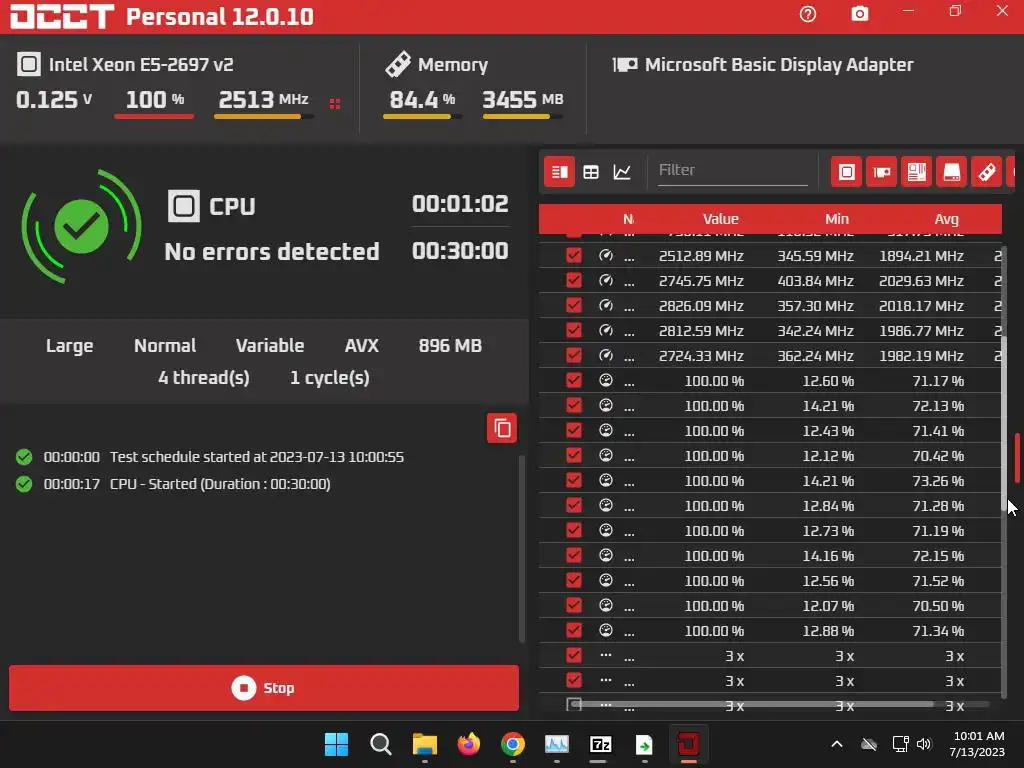1024x768 pixels.
Task: Show hidden tray icons chevron
Action: pyautogui.click(x=837, y=744)
